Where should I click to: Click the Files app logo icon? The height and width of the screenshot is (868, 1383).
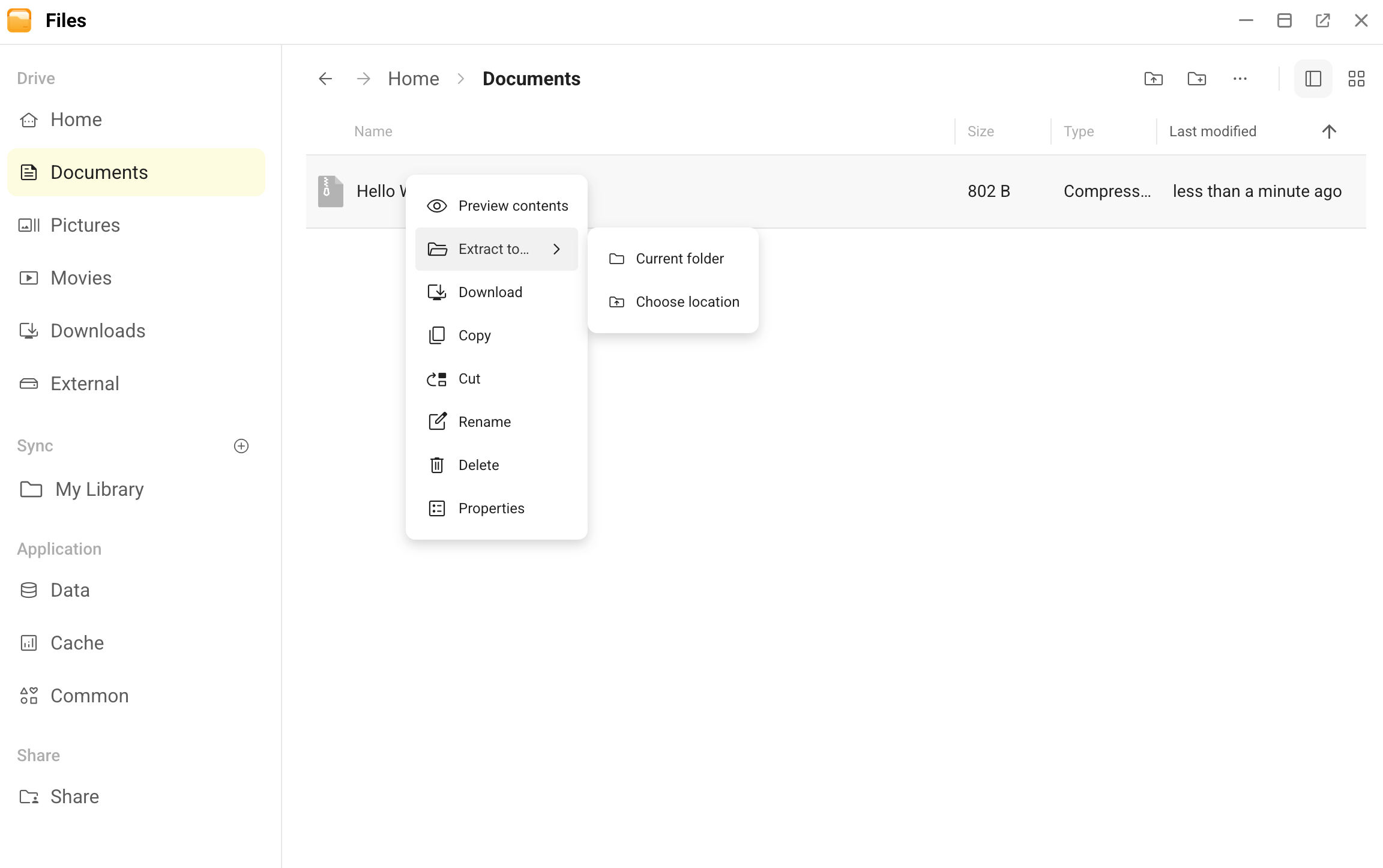[20, 20]
